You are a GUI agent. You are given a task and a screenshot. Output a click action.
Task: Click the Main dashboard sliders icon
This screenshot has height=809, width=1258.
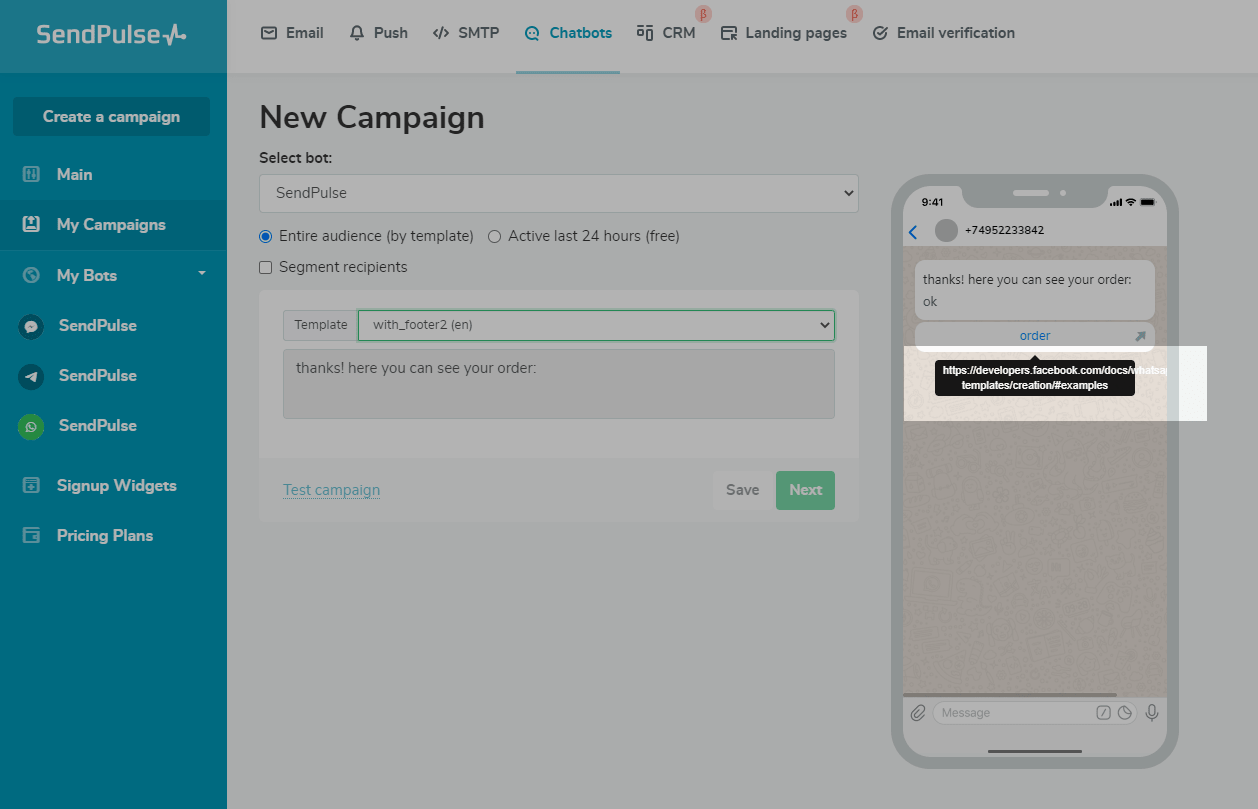click(31, 174)
